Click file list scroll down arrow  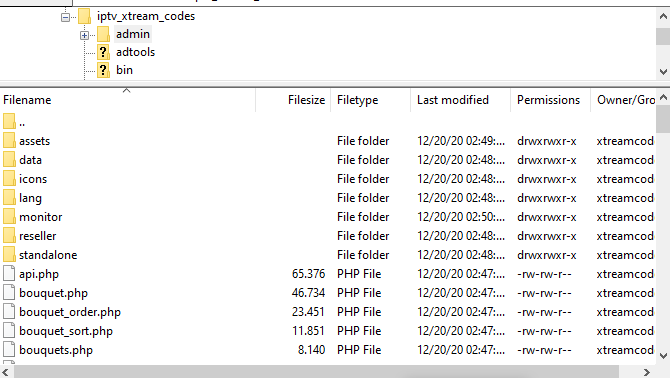tap(663, 355)
